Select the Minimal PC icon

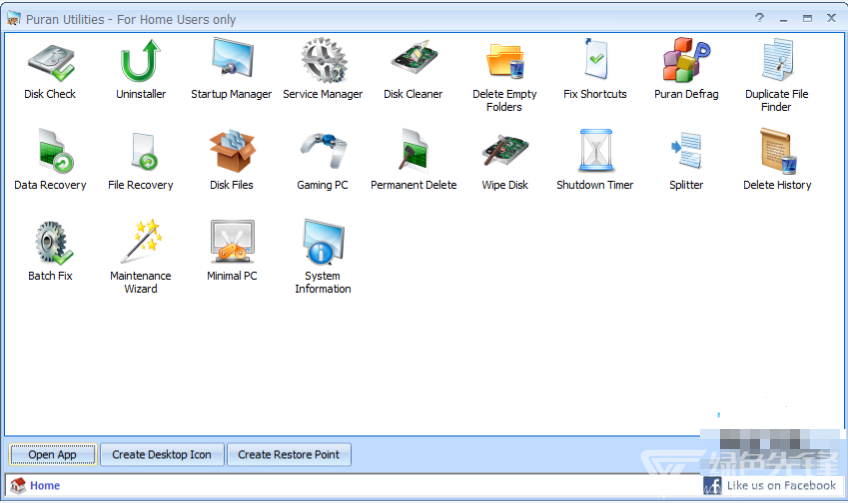(233, 241)
